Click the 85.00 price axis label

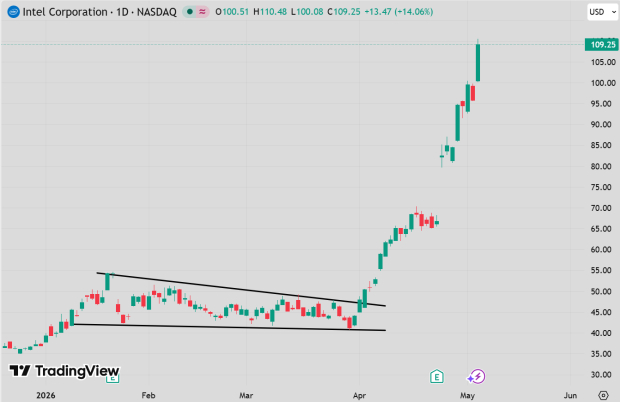pyautogui.click(x=601, y=145)
